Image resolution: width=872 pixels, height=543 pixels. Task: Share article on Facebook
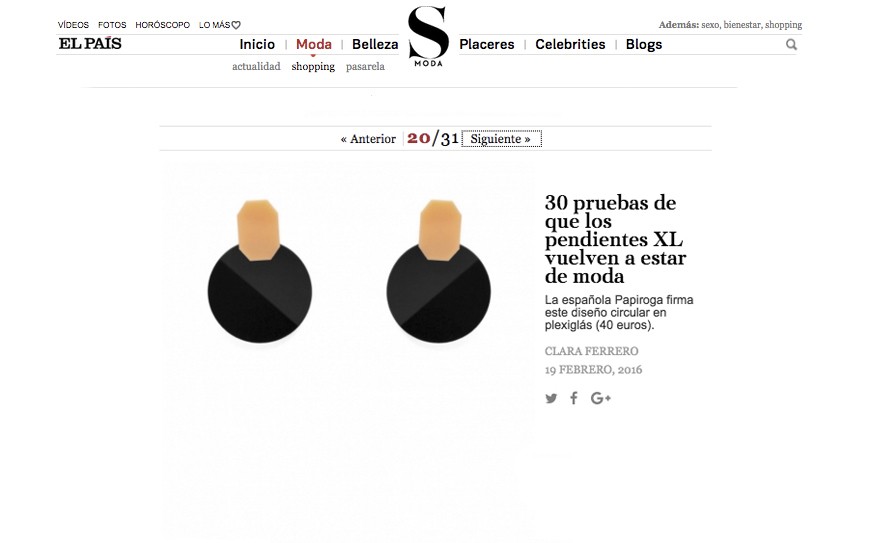click(x=574, y=398)
